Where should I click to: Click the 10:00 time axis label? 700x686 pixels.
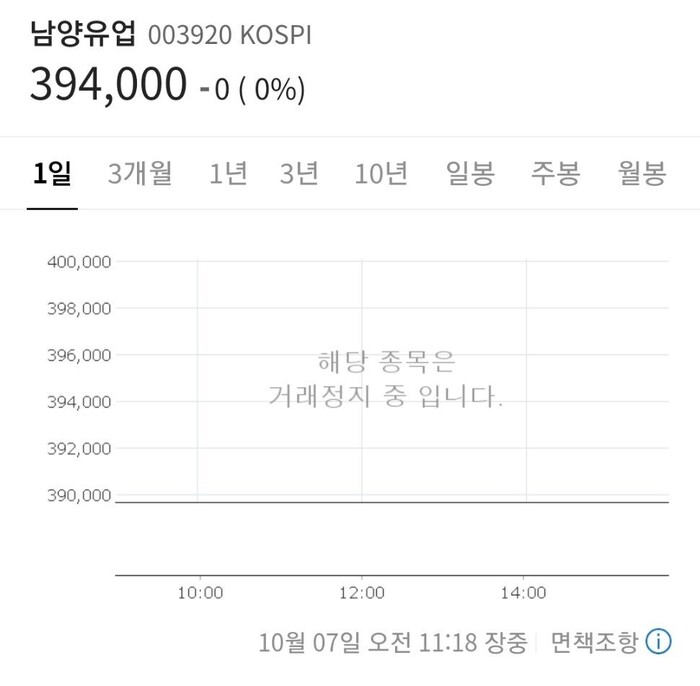click(200, 593)
